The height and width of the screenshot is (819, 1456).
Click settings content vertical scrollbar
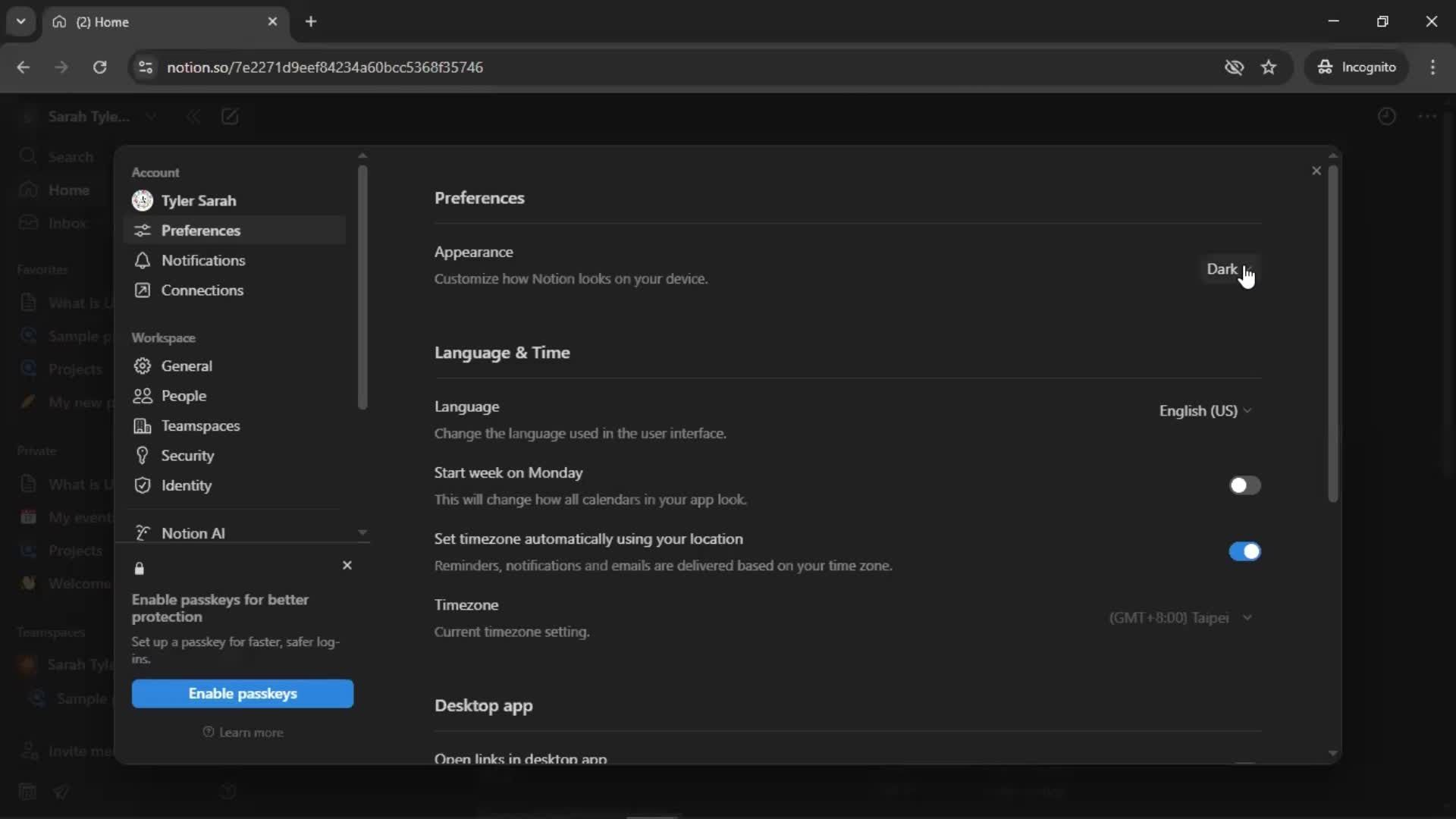pyautogui.click(x=1332, y=334)
